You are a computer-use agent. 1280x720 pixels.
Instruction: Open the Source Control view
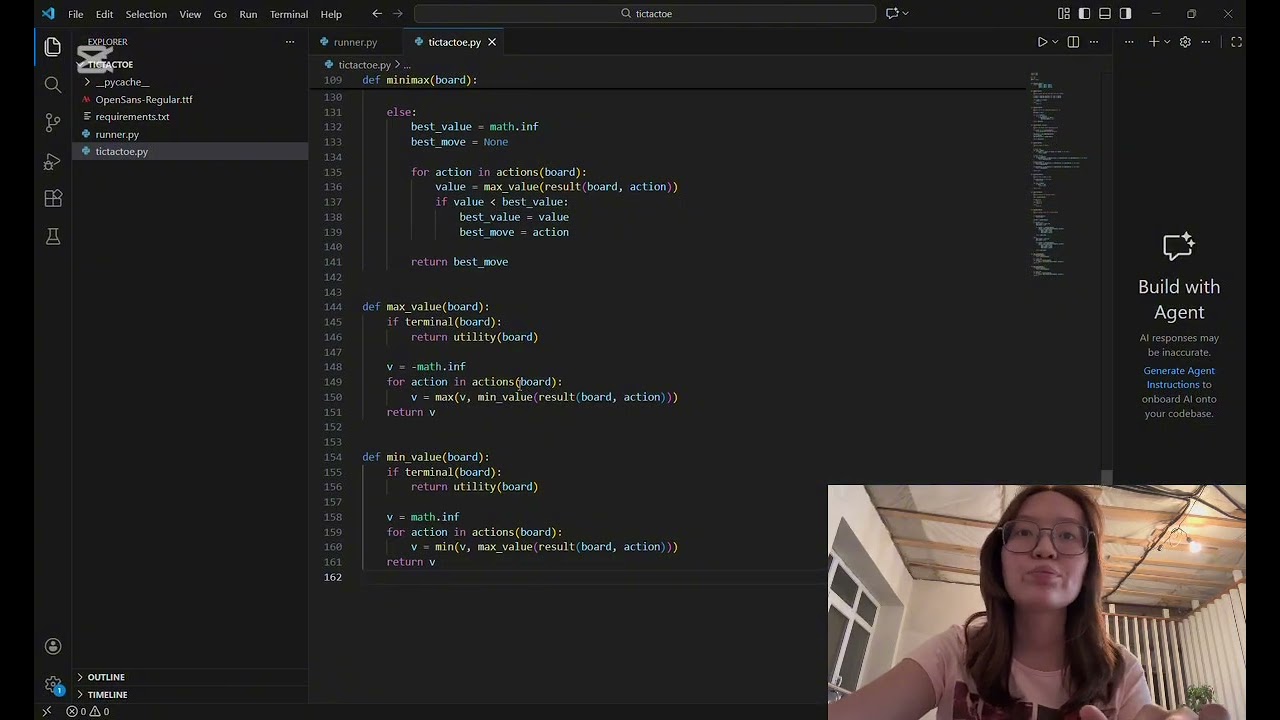tap(53, 123)
